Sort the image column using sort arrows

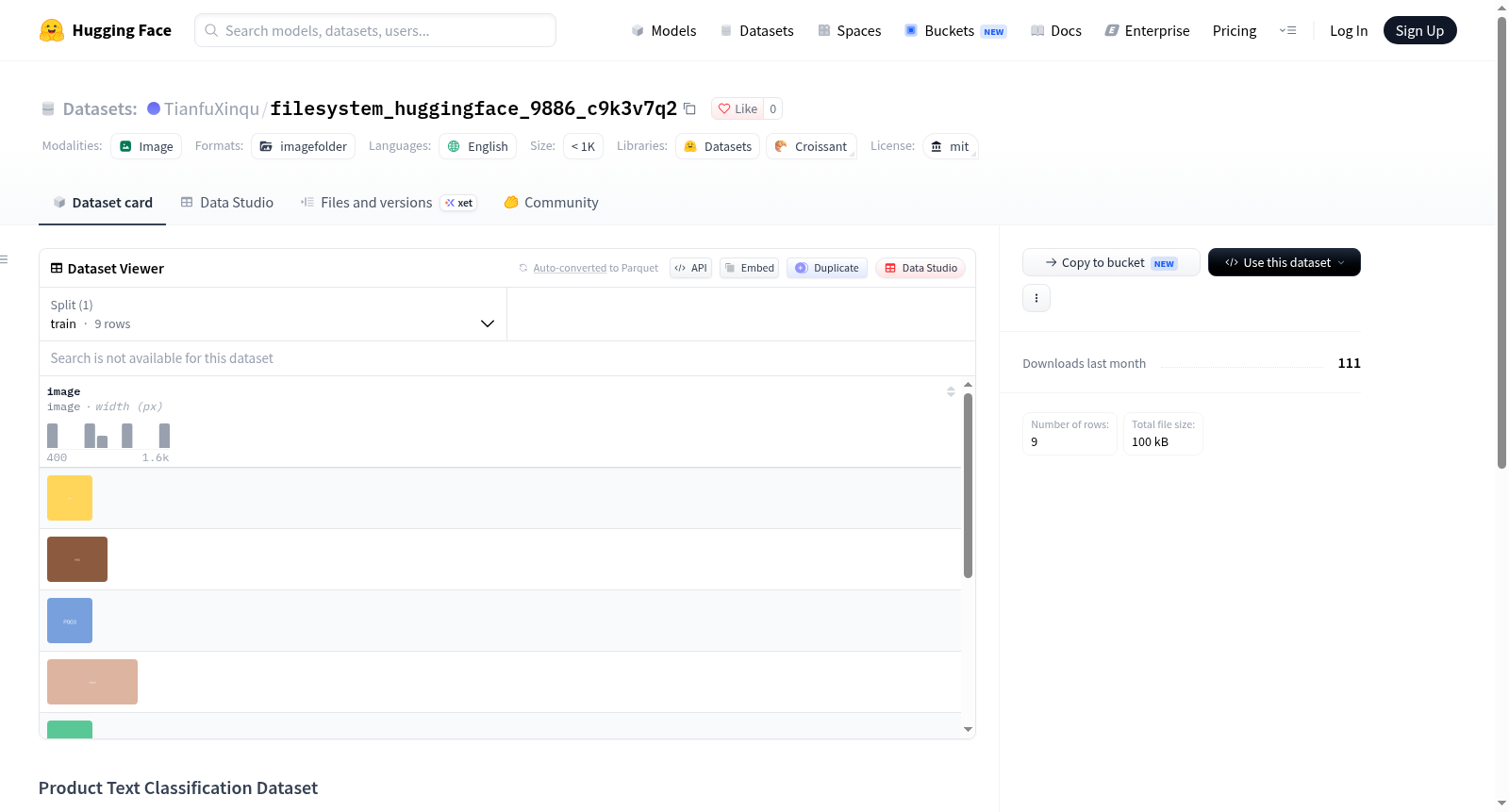951,391
